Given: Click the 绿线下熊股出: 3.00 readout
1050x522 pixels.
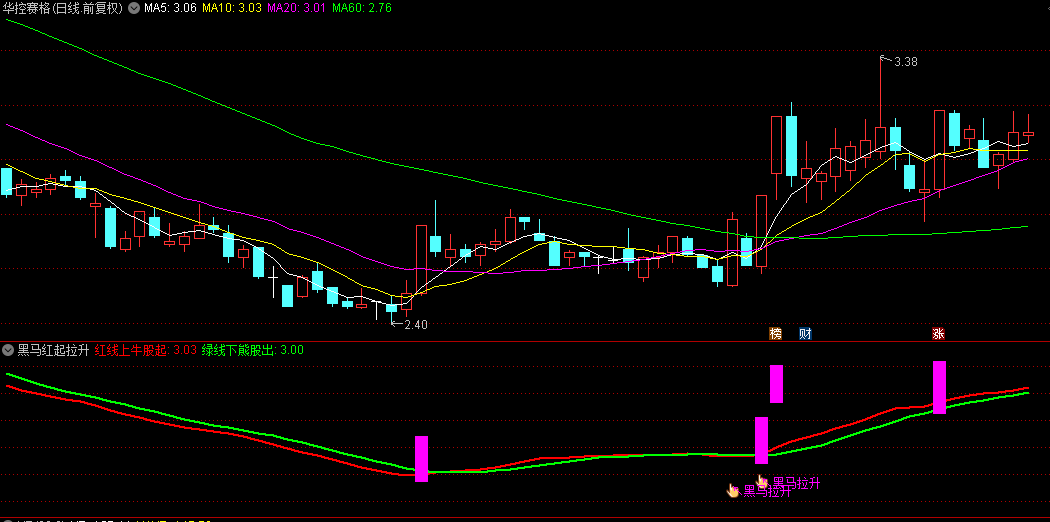Looking at the screenshot, I should click(253, 350).
